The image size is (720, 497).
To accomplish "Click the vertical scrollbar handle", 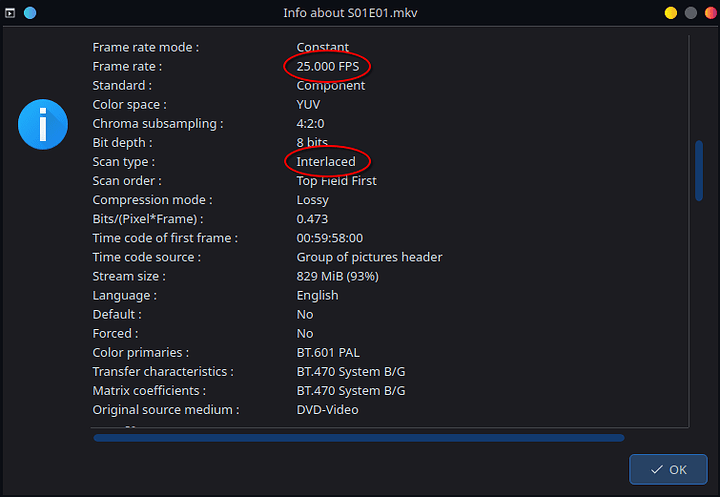I will pyautogui.click(x=699, y=171).
